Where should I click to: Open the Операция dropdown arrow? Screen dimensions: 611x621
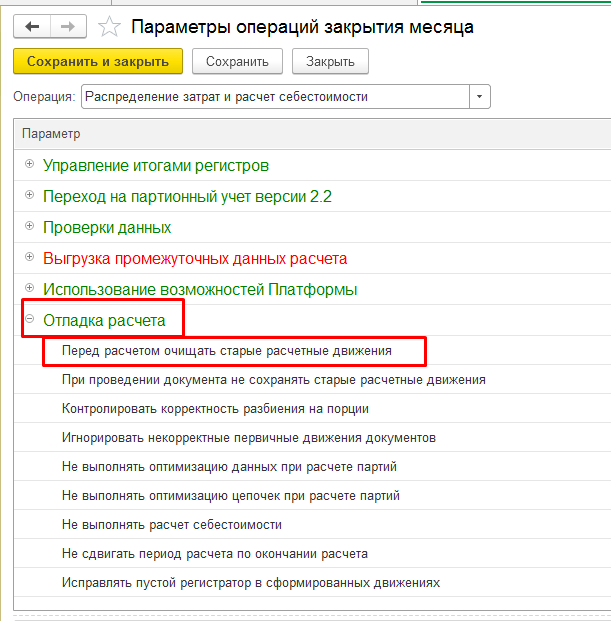[480, 97]
